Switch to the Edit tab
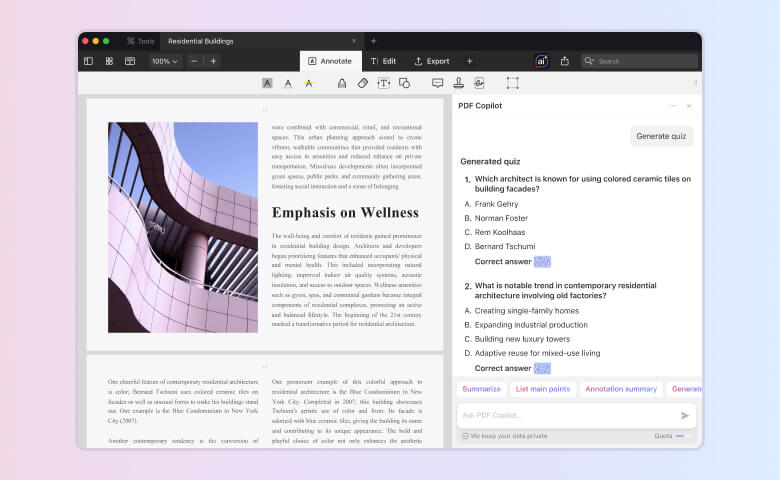780x480 pixels. (383, 61)
